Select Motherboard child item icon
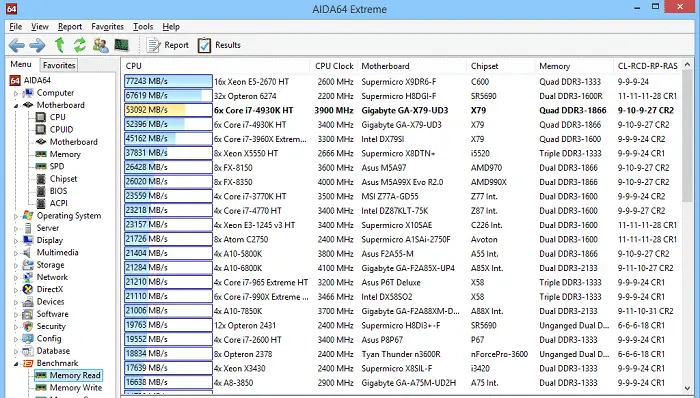Screen dimensions: 700x398 pos(41,142)
